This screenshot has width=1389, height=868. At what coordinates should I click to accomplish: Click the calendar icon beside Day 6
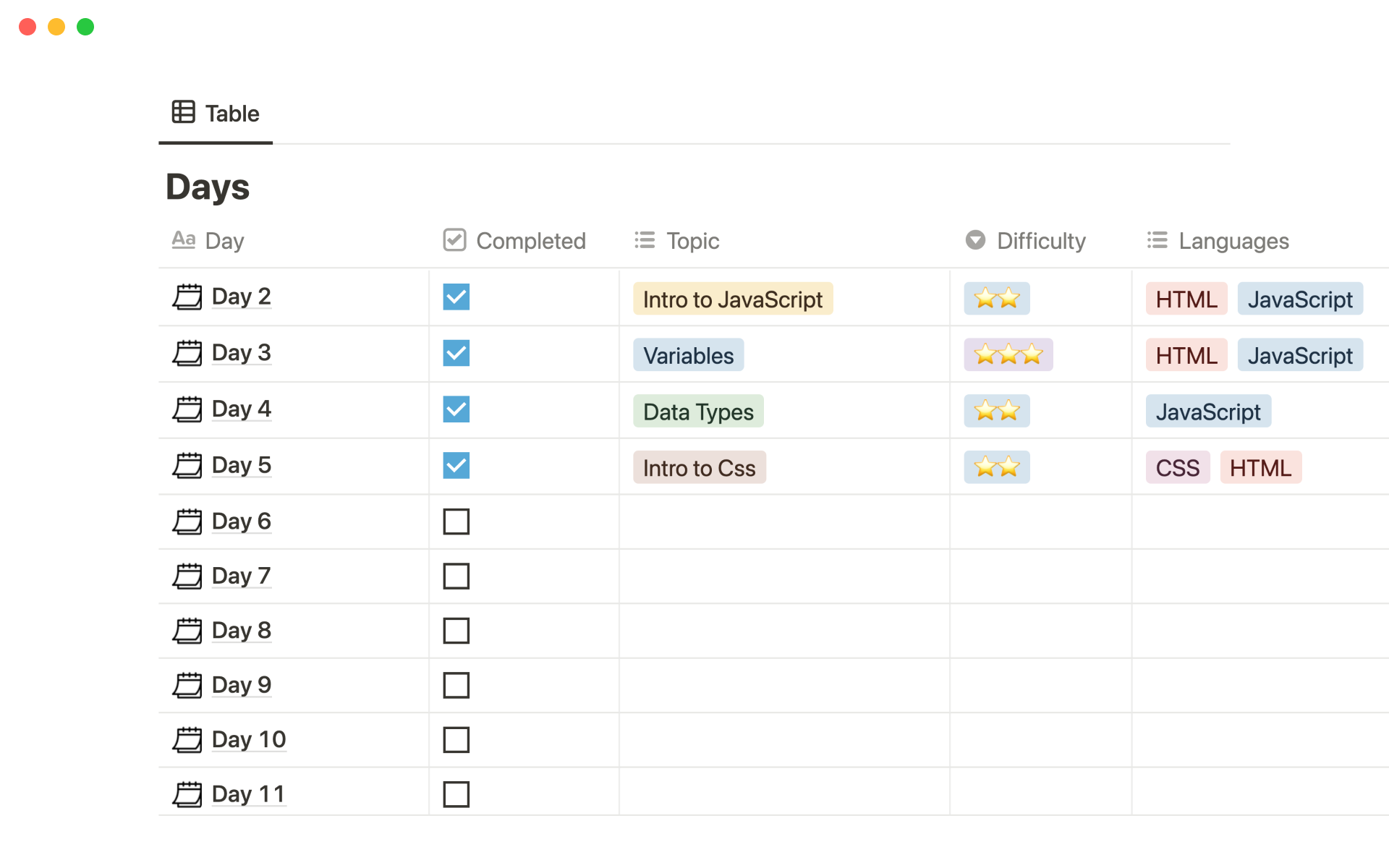(187, 522)
